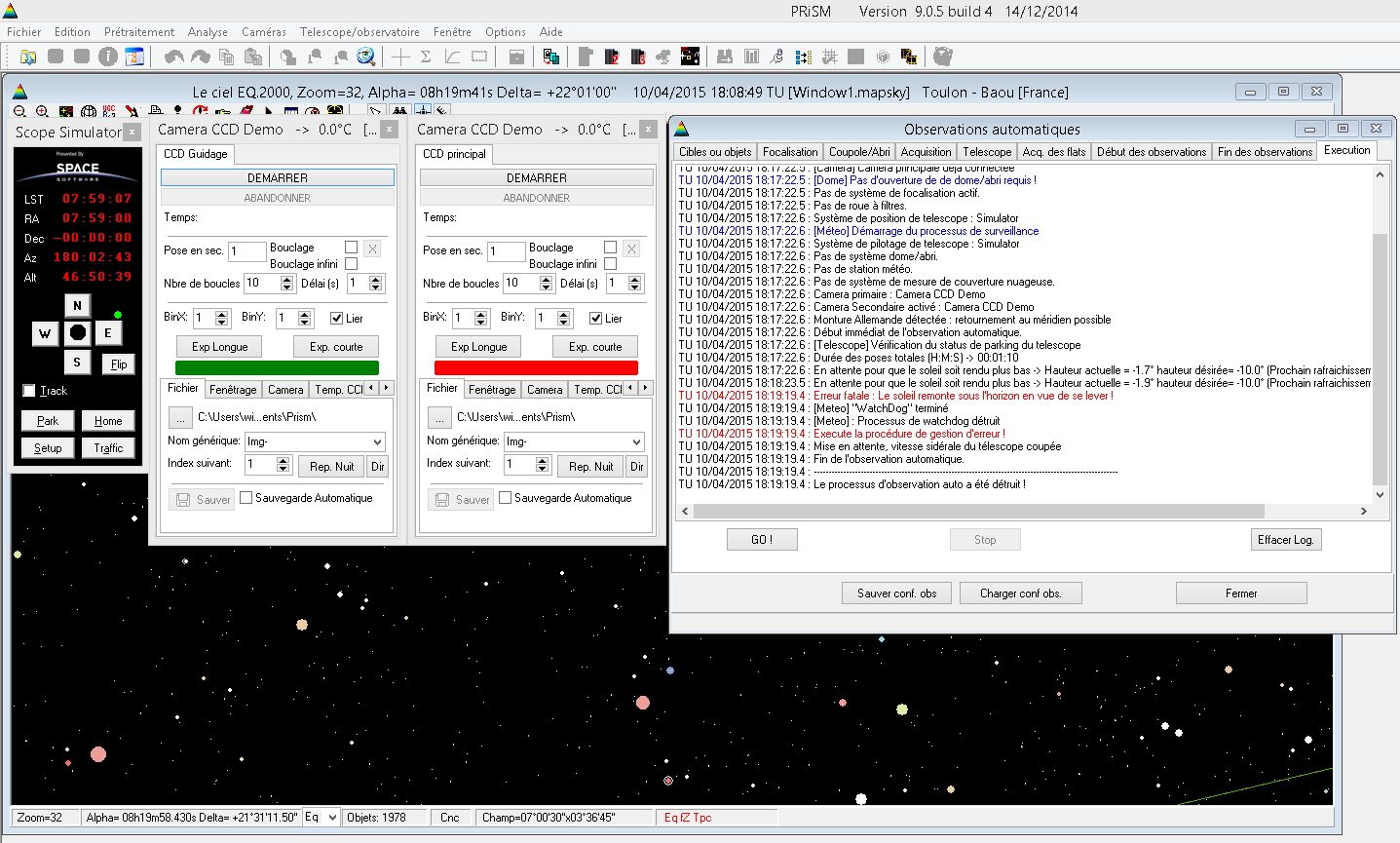Click zoom out magnifier in sky window
Screen dimensions: 1400x843
[20, 112]
